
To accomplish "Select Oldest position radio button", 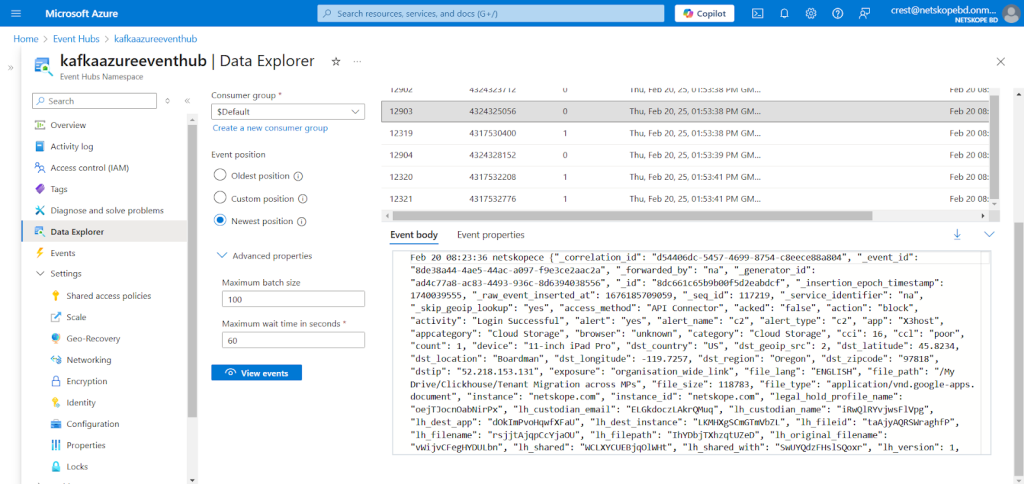I will 220,175.
